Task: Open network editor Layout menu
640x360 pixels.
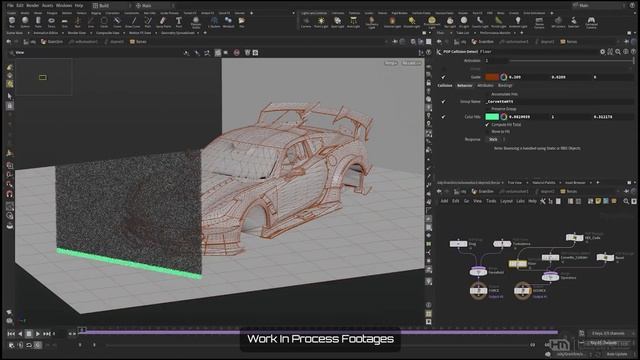Action: [506, 201]
